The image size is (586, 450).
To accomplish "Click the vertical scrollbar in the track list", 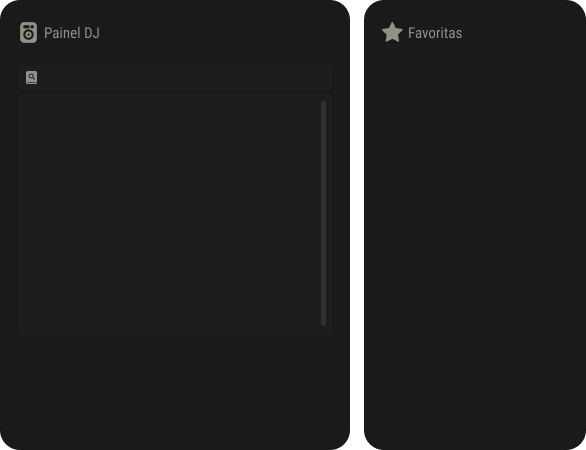I will 324,213.
